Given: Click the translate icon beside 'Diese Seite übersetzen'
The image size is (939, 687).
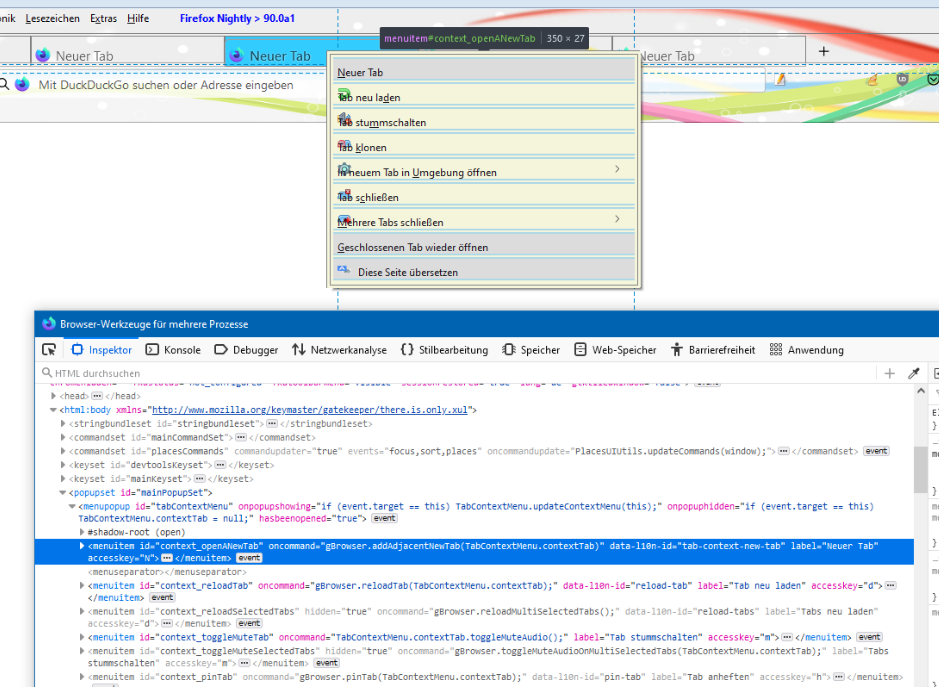Looking at the screenshot, I should (344, 271).
